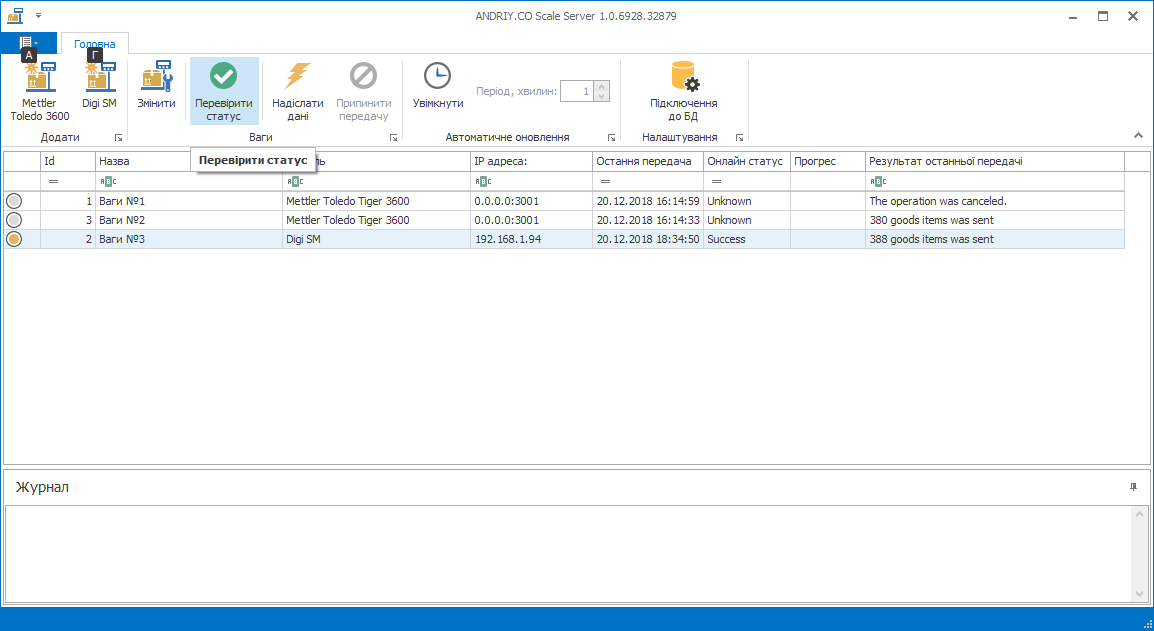Open the equals filter operator under Id
The height and width of the screenshot is (631, 1154).
click(x=53, y=181)
